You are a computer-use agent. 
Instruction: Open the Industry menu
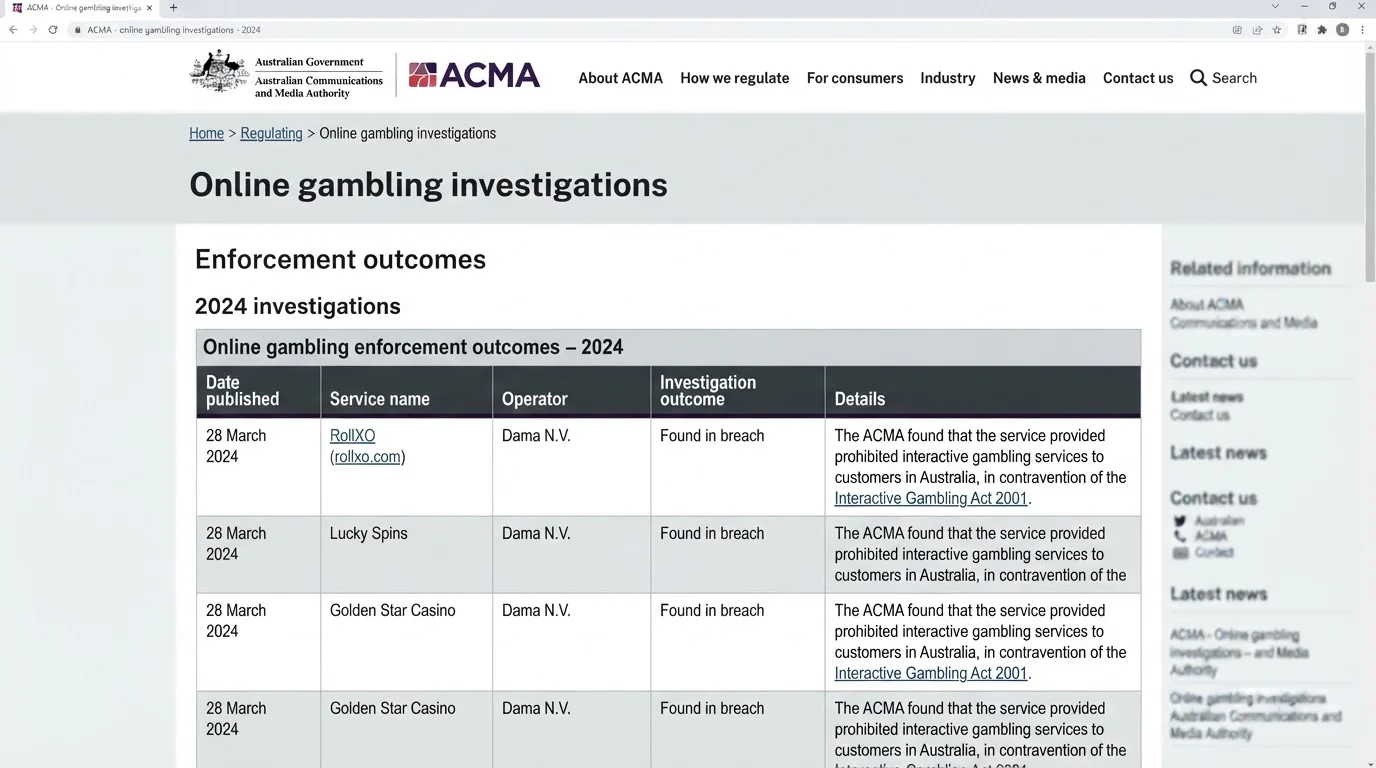(x=948, y=78)
